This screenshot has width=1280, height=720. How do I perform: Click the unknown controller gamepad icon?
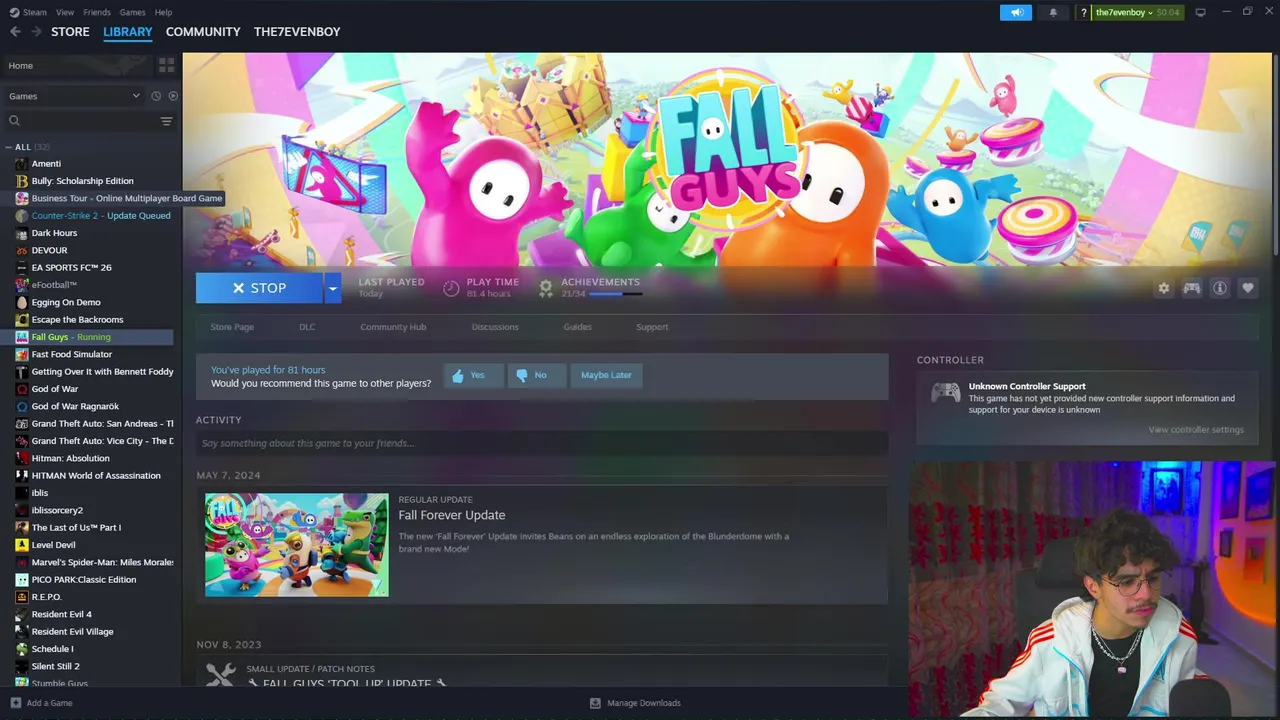click(x=946, y=393)
